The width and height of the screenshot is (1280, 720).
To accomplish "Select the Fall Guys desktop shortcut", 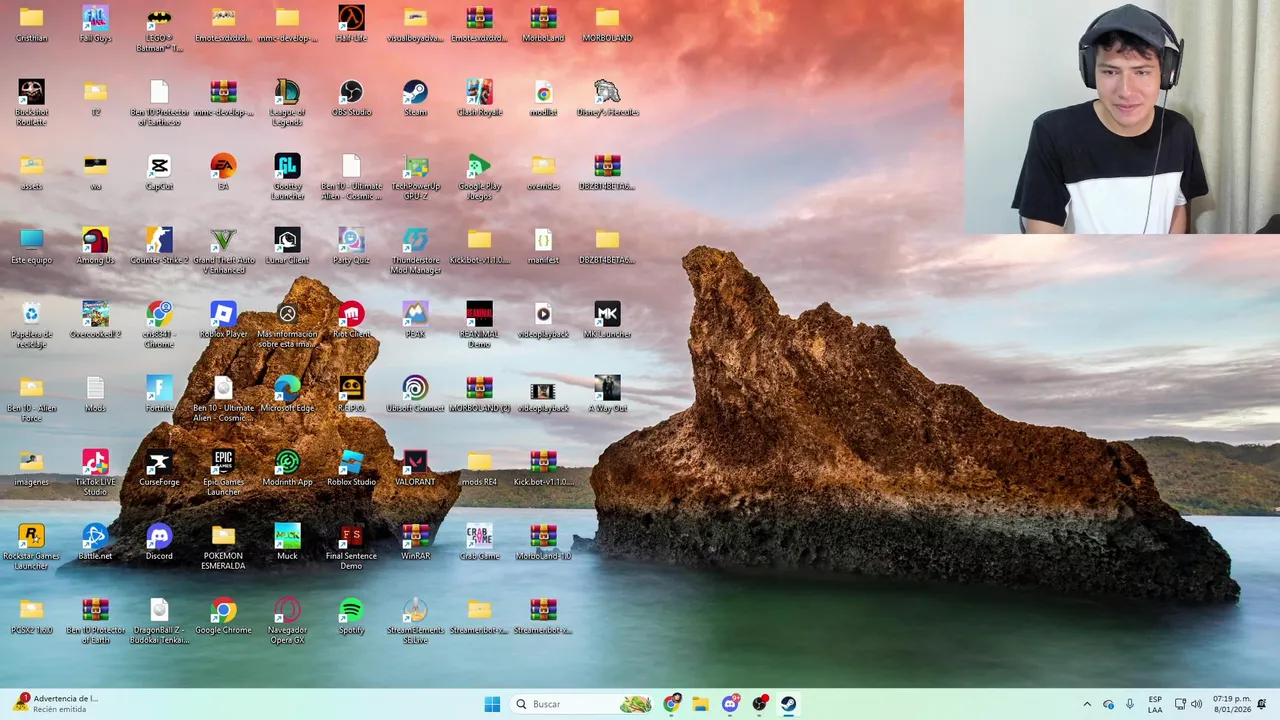I will coord(95,25).
